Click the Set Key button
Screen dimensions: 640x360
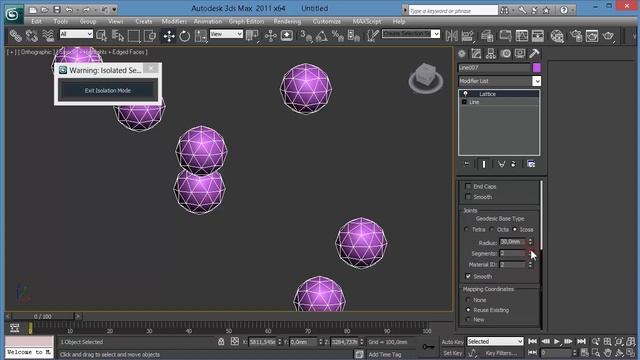tap(452, 353)
